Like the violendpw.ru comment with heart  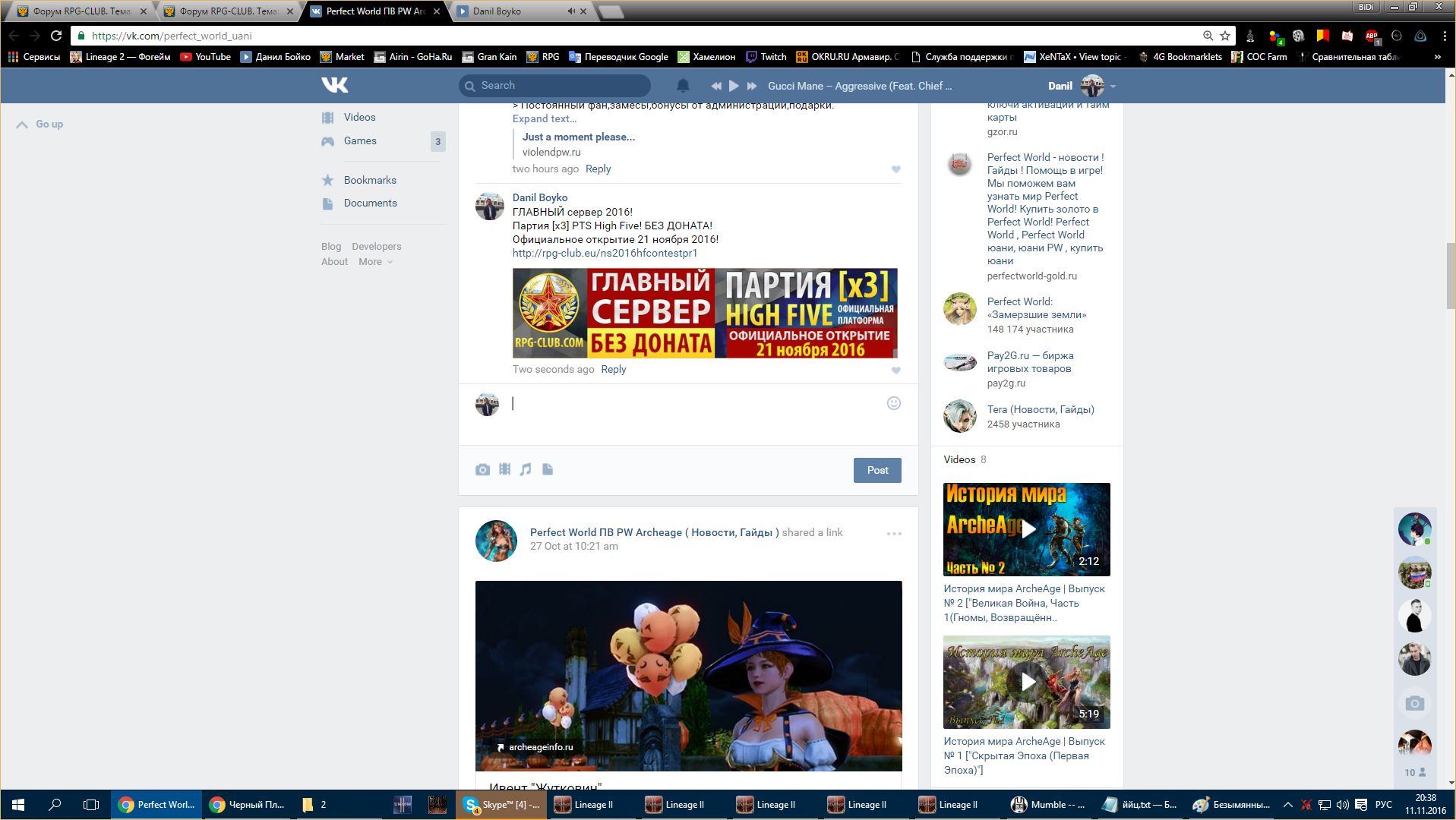896,169
